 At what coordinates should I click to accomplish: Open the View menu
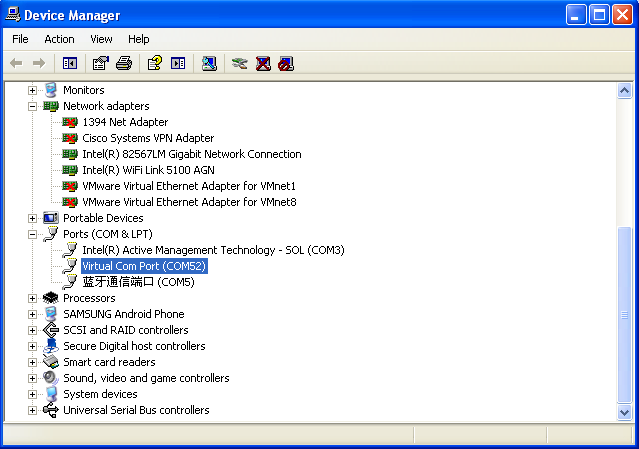click(101, 39)
